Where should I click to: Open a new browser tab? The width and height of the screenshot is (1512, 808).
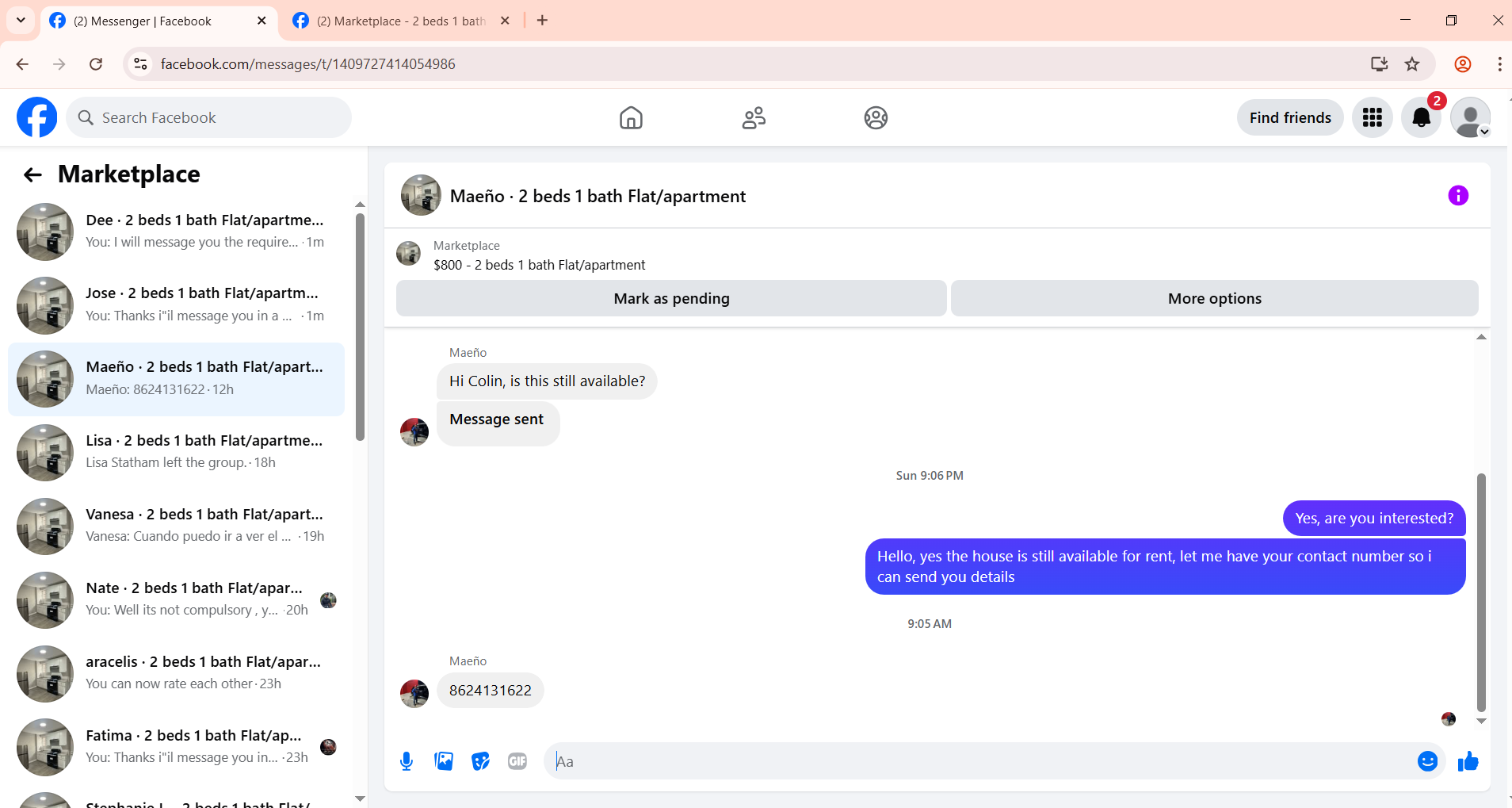[542, 21]
